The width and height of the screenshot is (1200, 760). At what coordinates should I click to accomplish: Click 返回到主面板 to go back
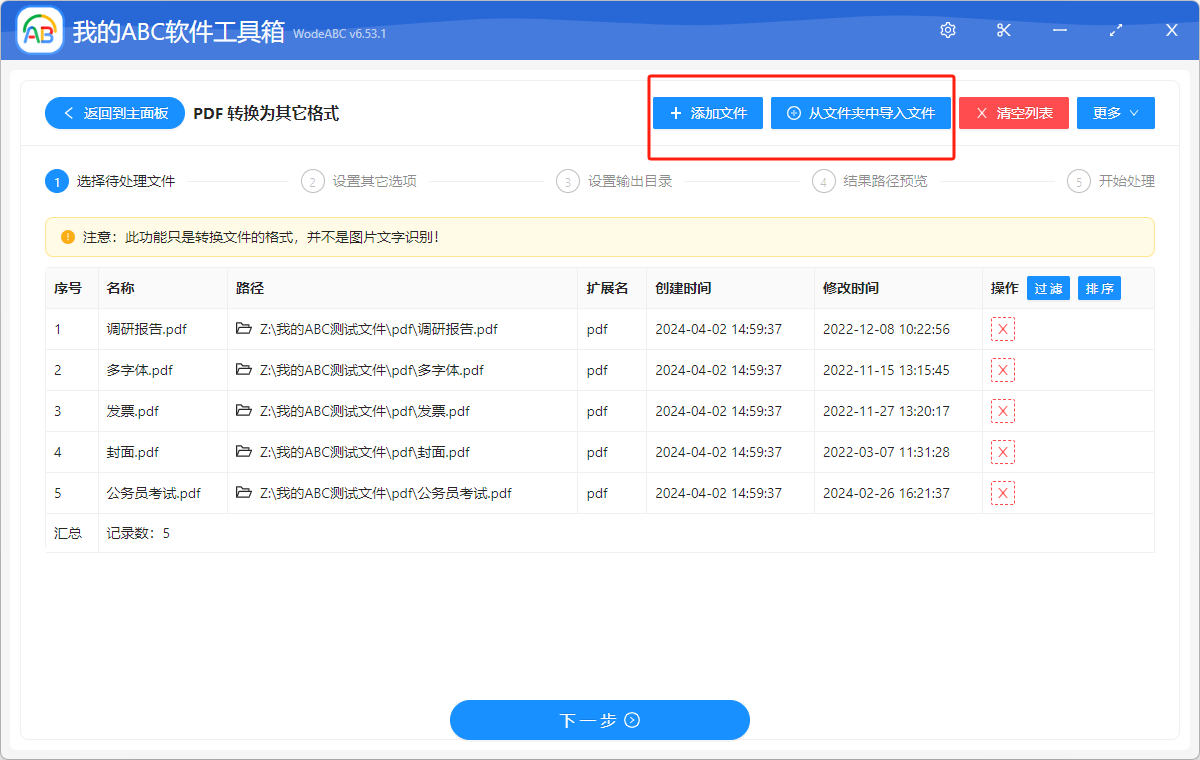[x=114, y=113]
